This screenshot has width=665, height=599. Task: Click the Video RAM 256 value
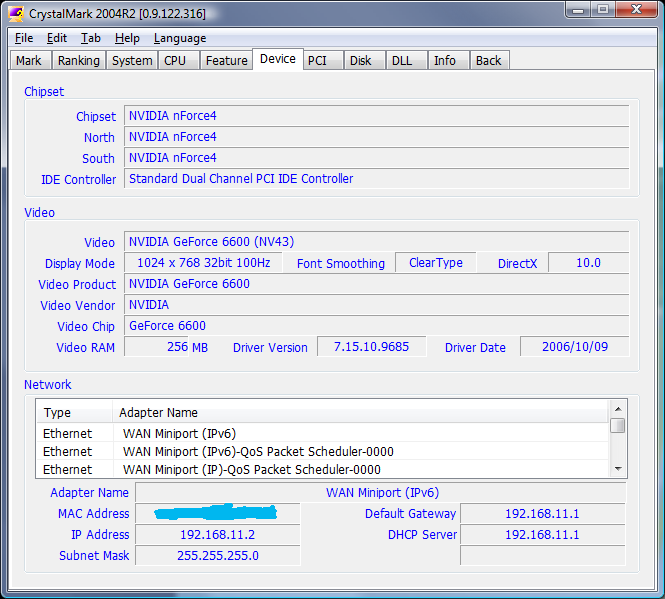point(156,347)
